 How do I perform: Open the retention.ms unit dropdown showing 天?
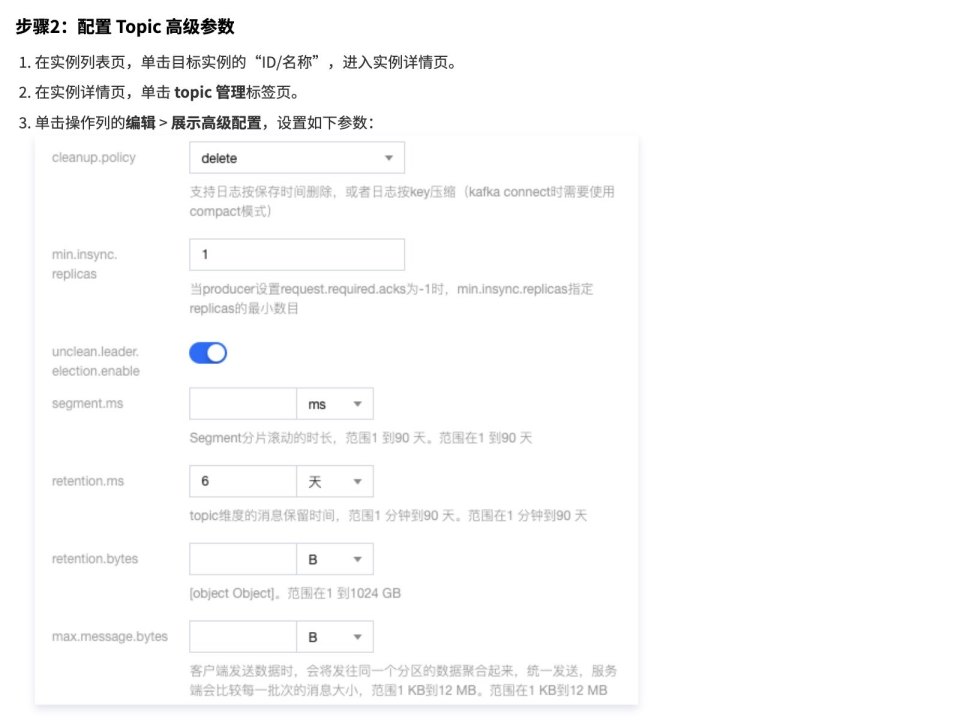pyautogui.click(x=335, y=481)
